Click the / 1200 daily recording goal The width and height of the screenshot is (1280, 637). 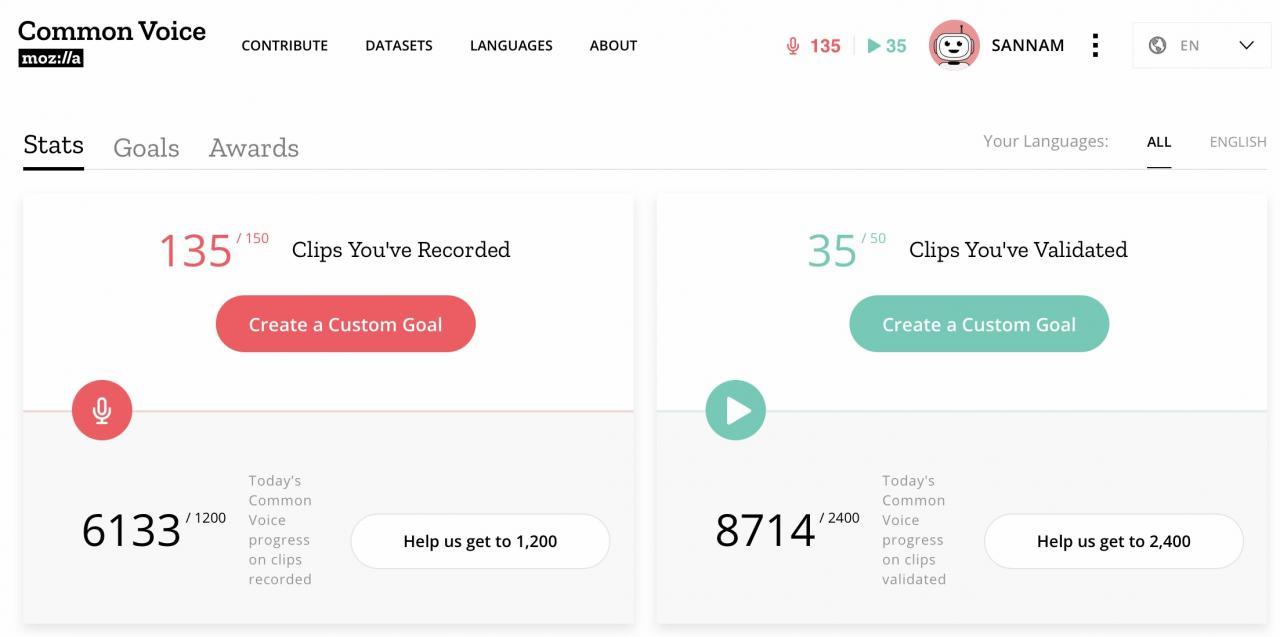[x=206, y=518]
